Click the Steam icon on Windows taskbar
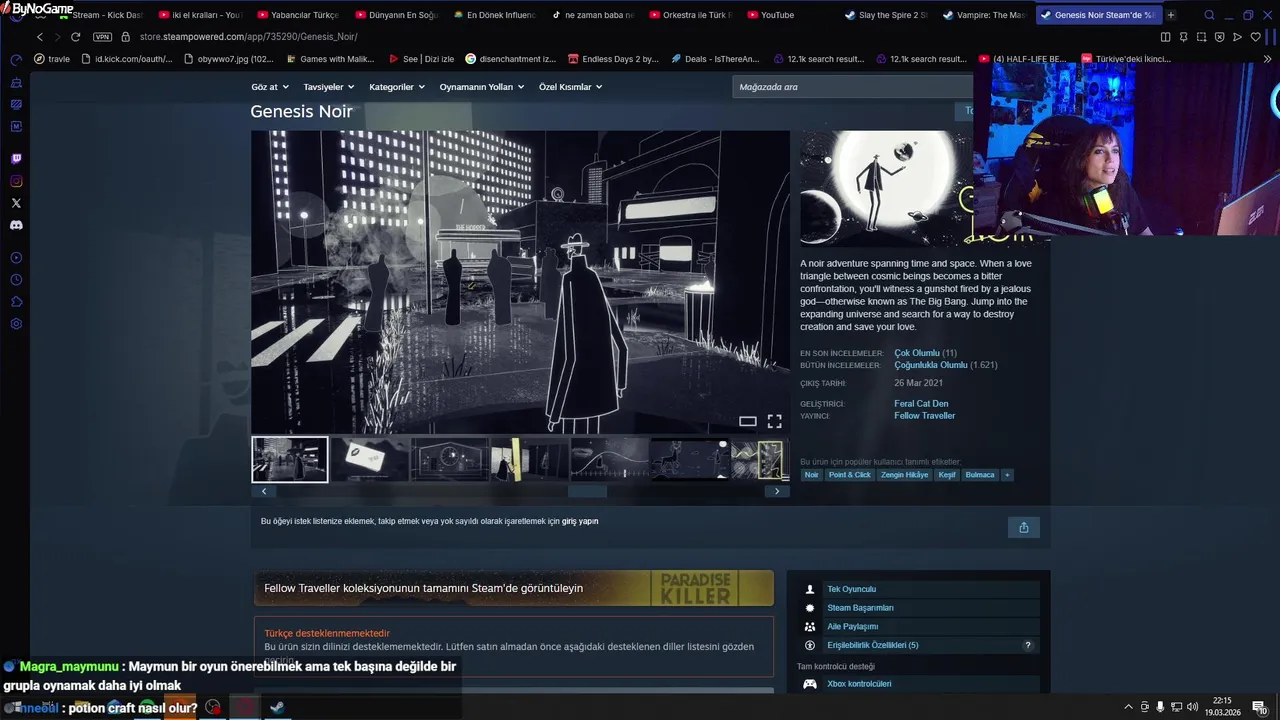This screenshot has width=1280, height=720. pos(277,707)
